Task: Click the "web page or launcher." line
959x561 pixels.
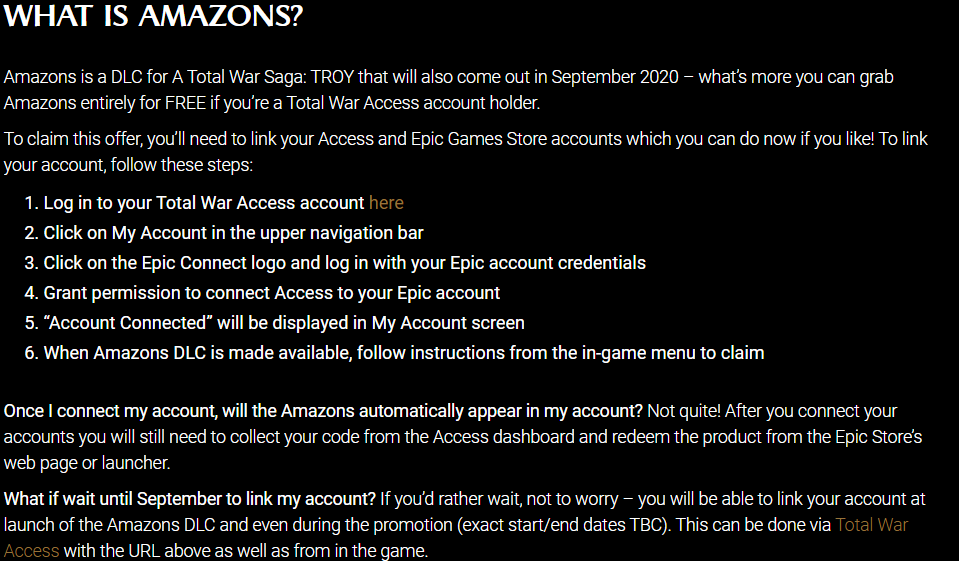Action: (x=87, y=463)
